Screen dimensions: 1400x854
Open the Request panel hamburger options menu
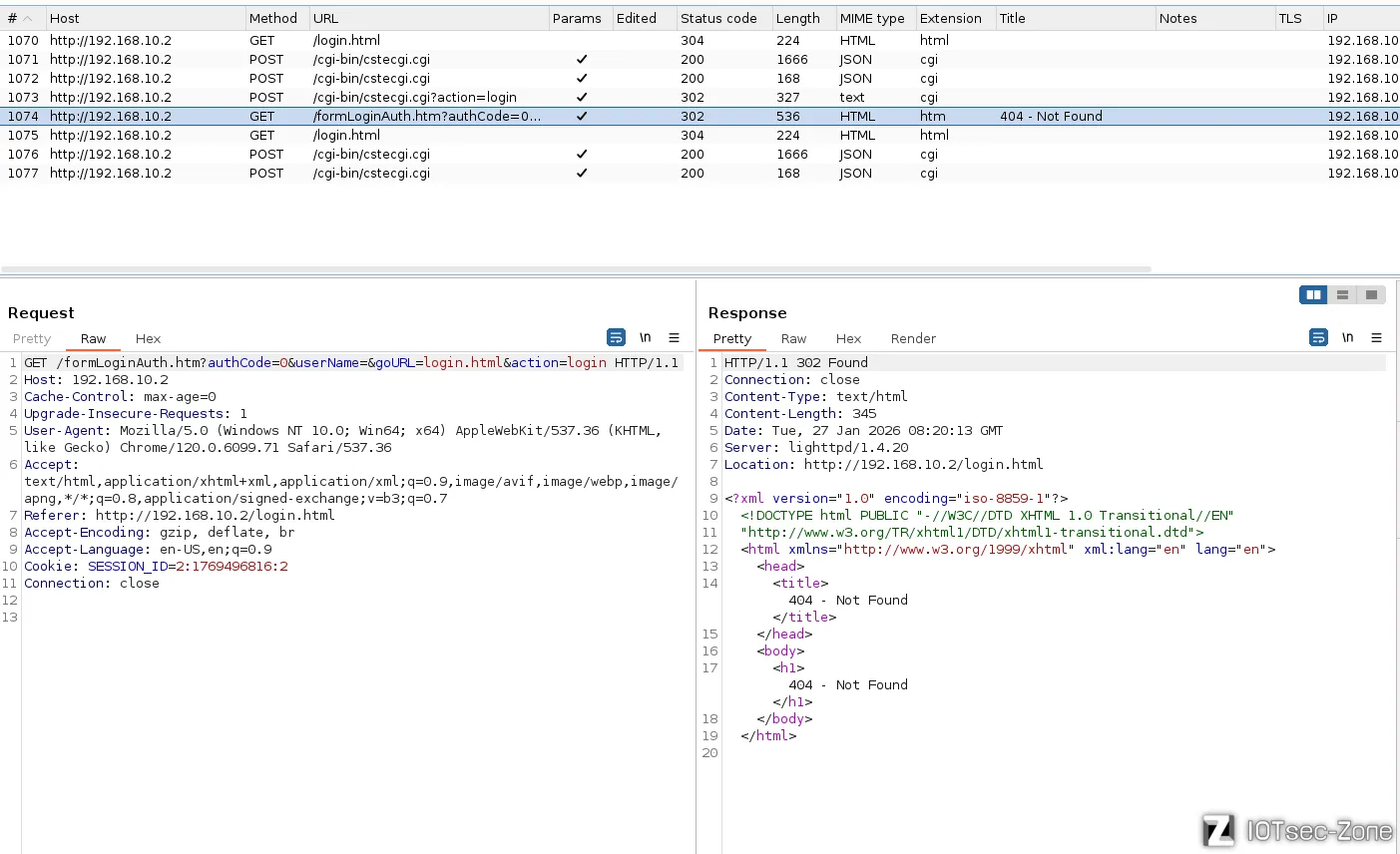[674, 338]
